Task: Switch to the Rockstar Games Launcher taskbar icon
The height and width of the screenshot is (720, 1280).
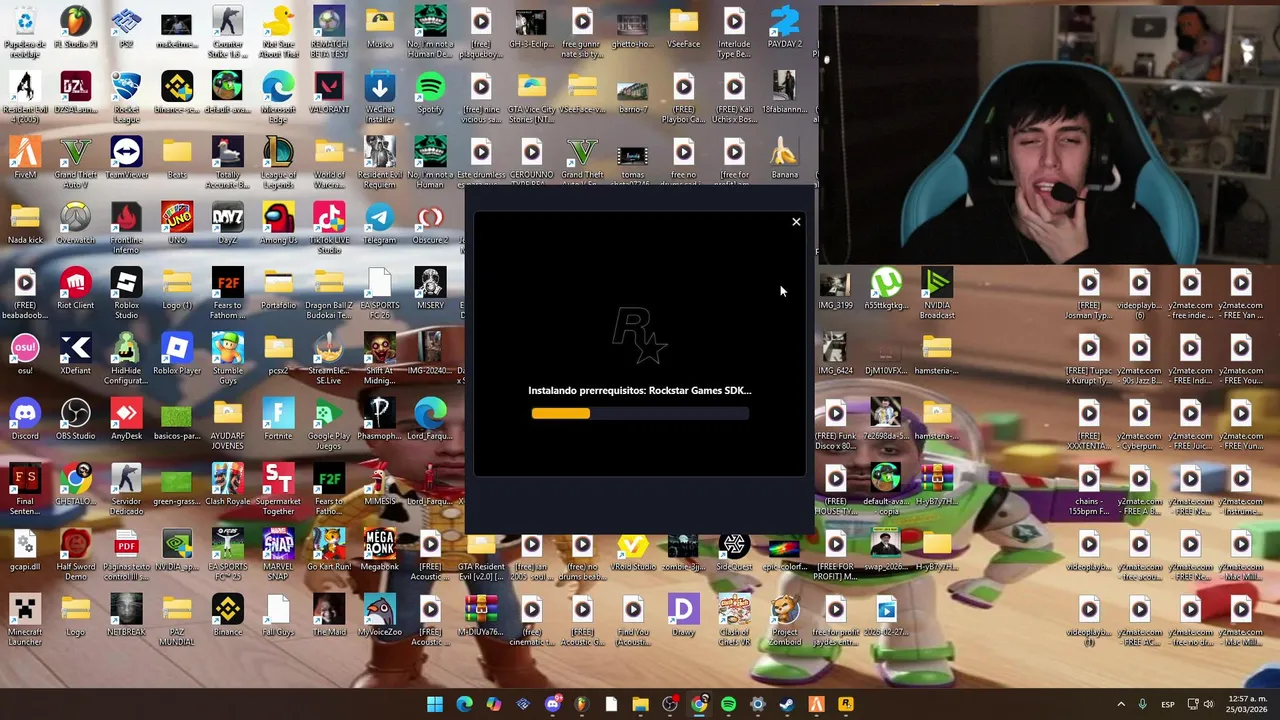Action: [x=846, y=704]
